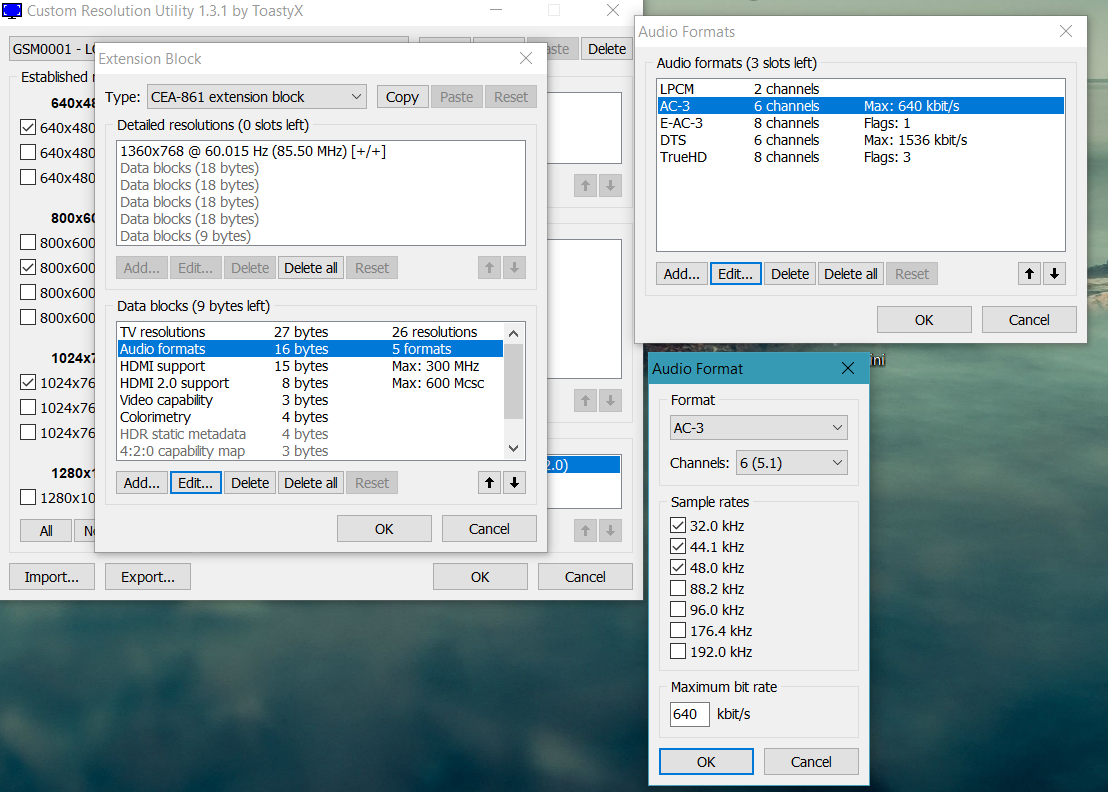The image size is (1108, 792).
Task: Select TrueHD 8 channels row
Action: 861,157
